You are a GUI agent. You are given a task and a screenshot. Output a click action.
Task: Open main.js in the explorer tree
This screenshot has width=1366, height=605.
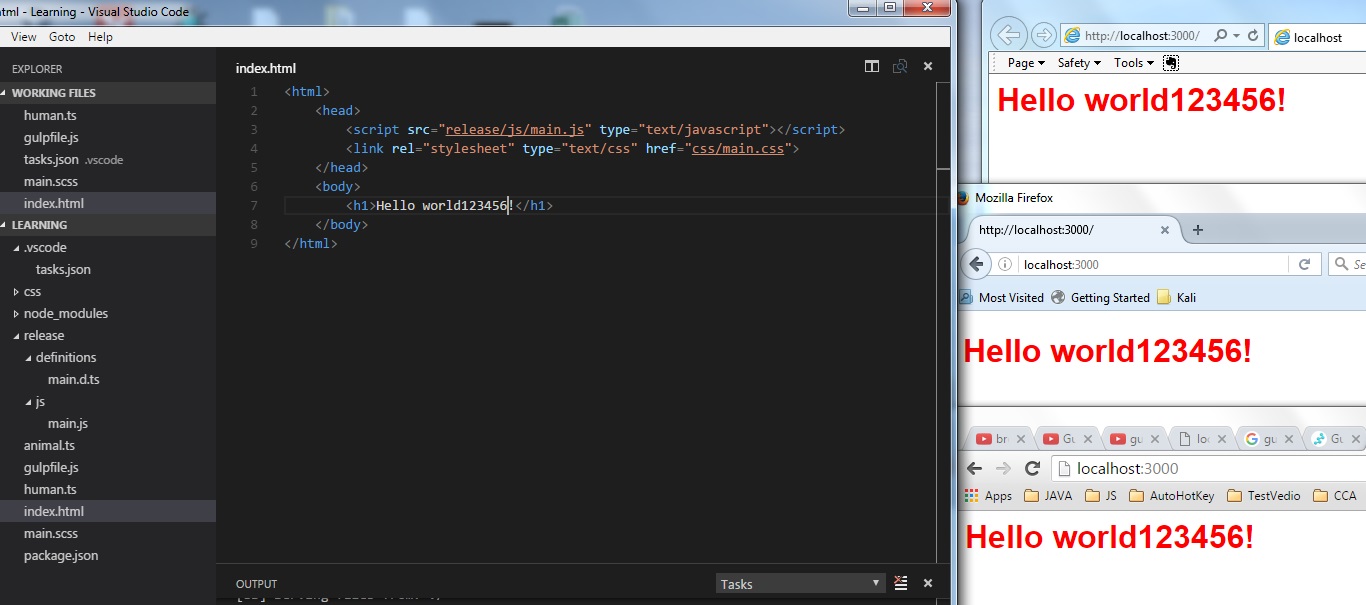pos(108,423)
